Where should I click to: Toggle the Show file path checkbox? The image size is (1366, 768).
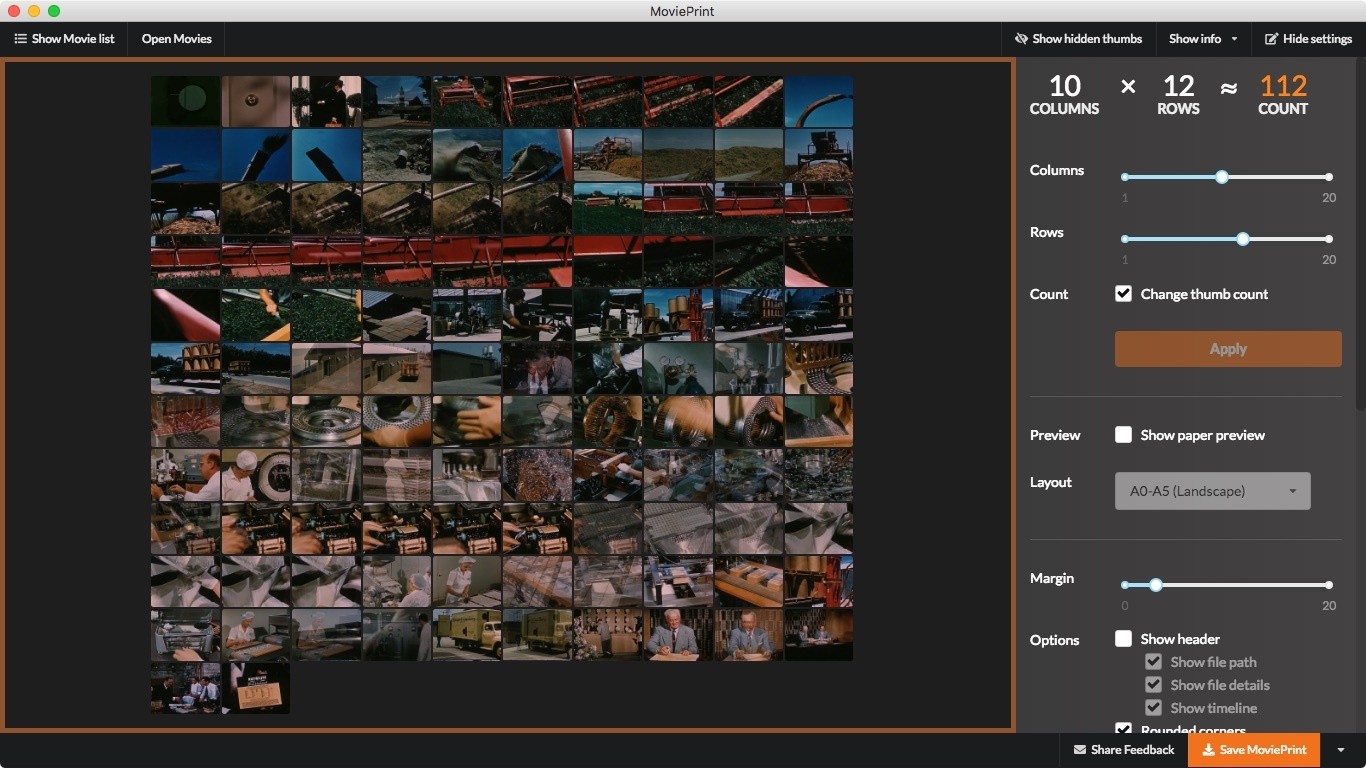click(1153, 662)
